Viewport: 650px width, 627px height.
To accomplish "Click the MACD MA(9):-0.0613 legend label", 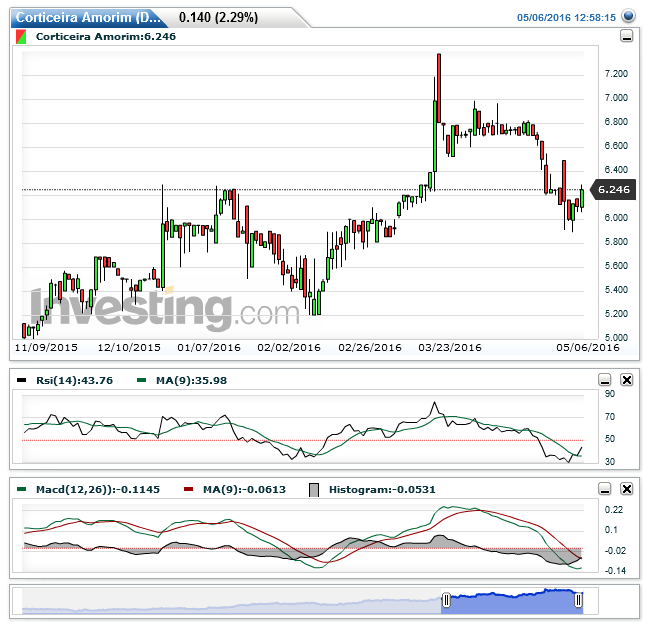I will click(x=244, y=490).
